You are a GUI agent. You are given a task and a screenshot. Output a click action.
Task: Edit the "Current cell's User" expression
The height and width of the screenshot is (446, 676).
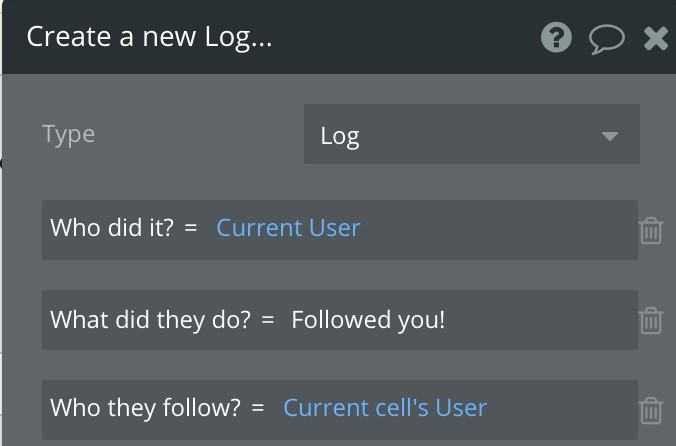[x=385, y=408]
